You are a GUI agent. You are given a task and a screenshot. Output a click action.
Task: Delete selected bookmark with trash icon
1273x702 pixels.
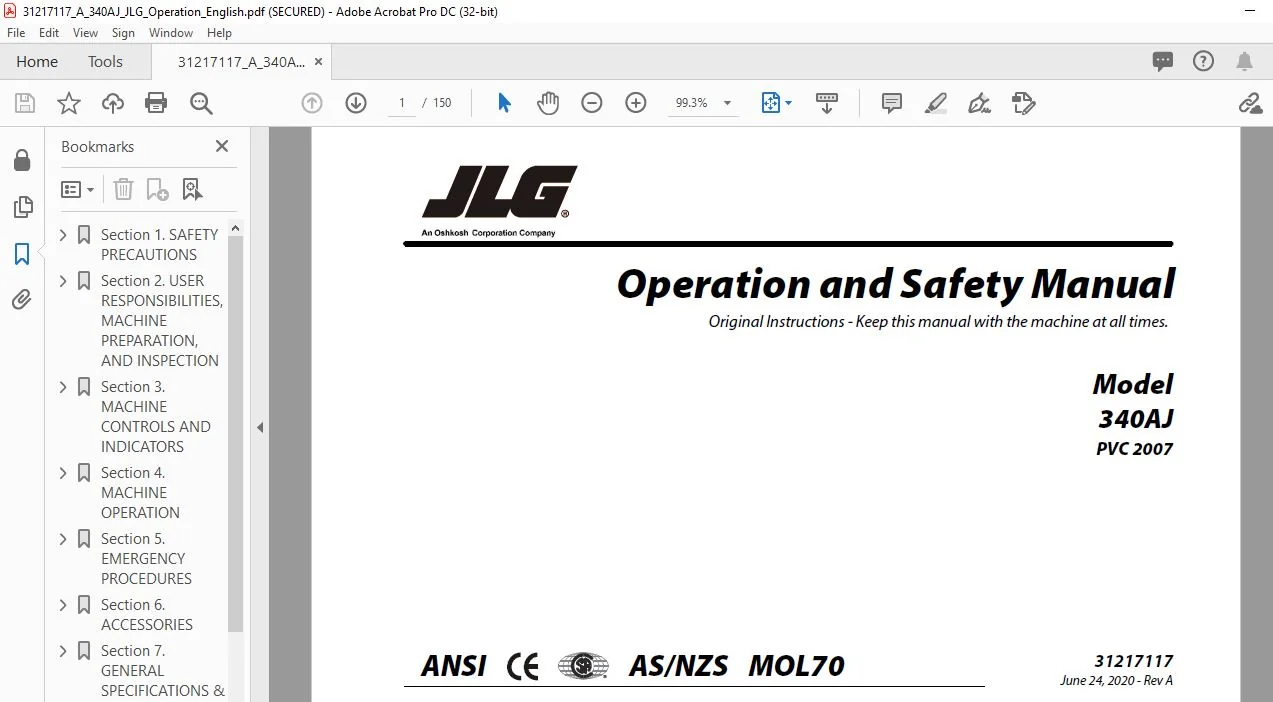[x=123, y=189]
